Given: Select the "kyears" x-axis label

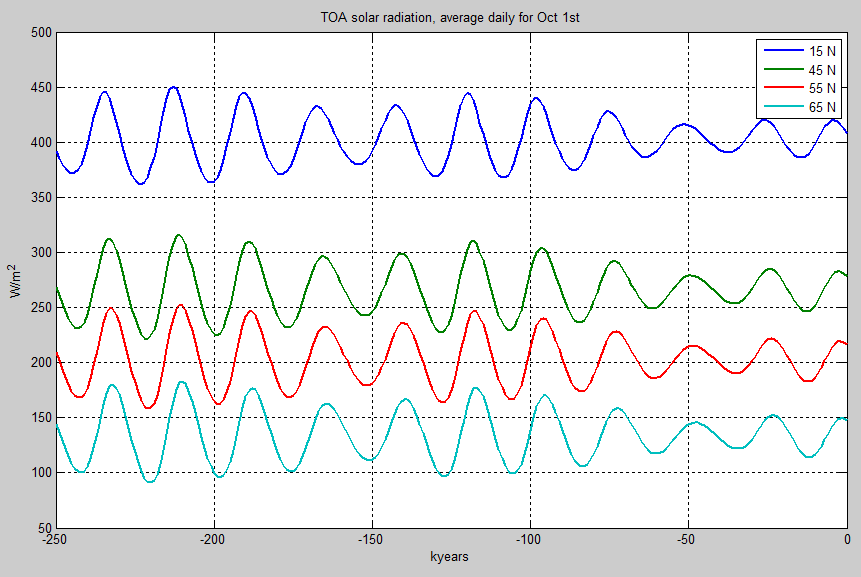Looking at the screenshot, I should [x=451, y=556].
